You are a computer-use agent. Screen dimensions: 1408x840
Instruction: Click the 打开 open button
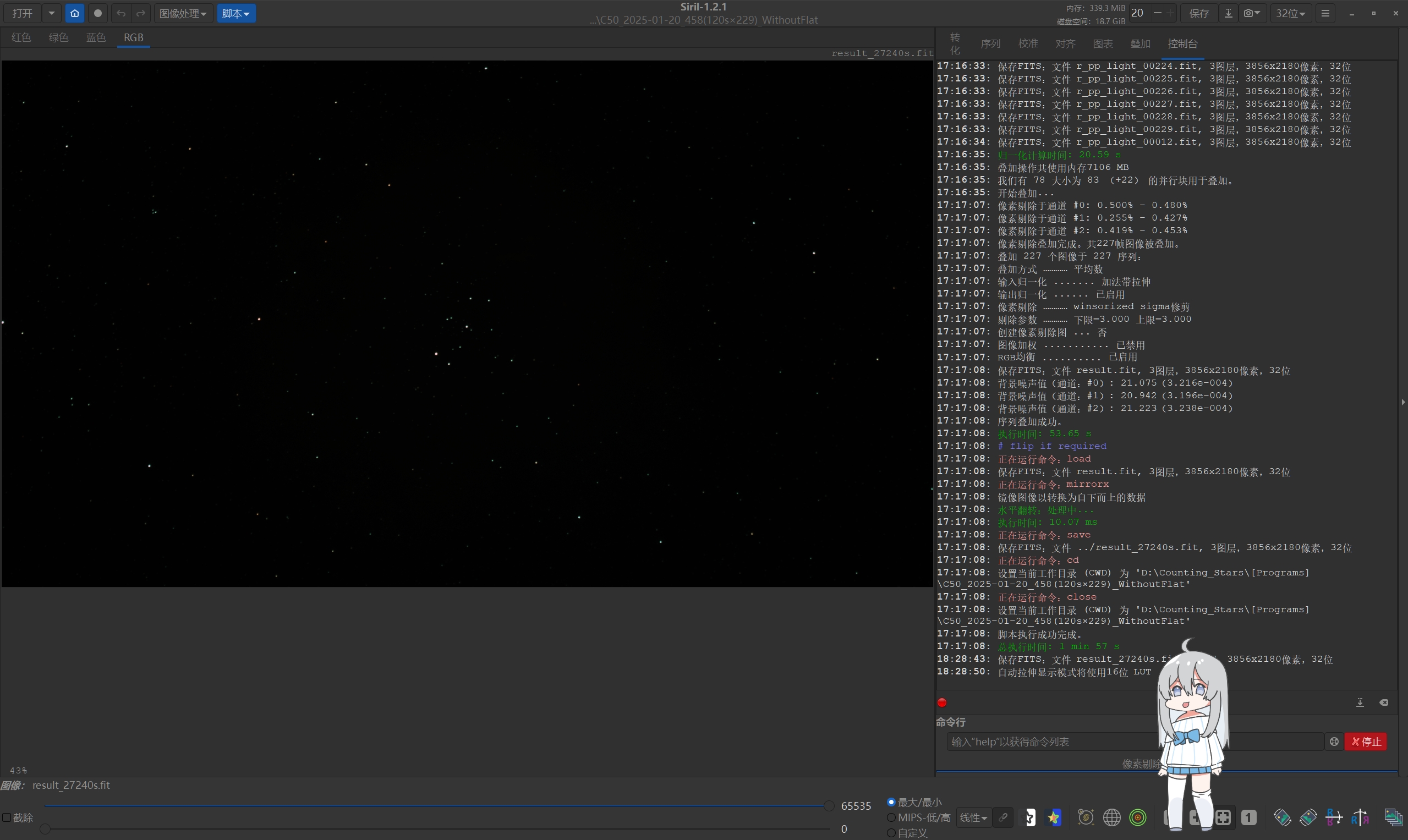[x=23, y=14]
